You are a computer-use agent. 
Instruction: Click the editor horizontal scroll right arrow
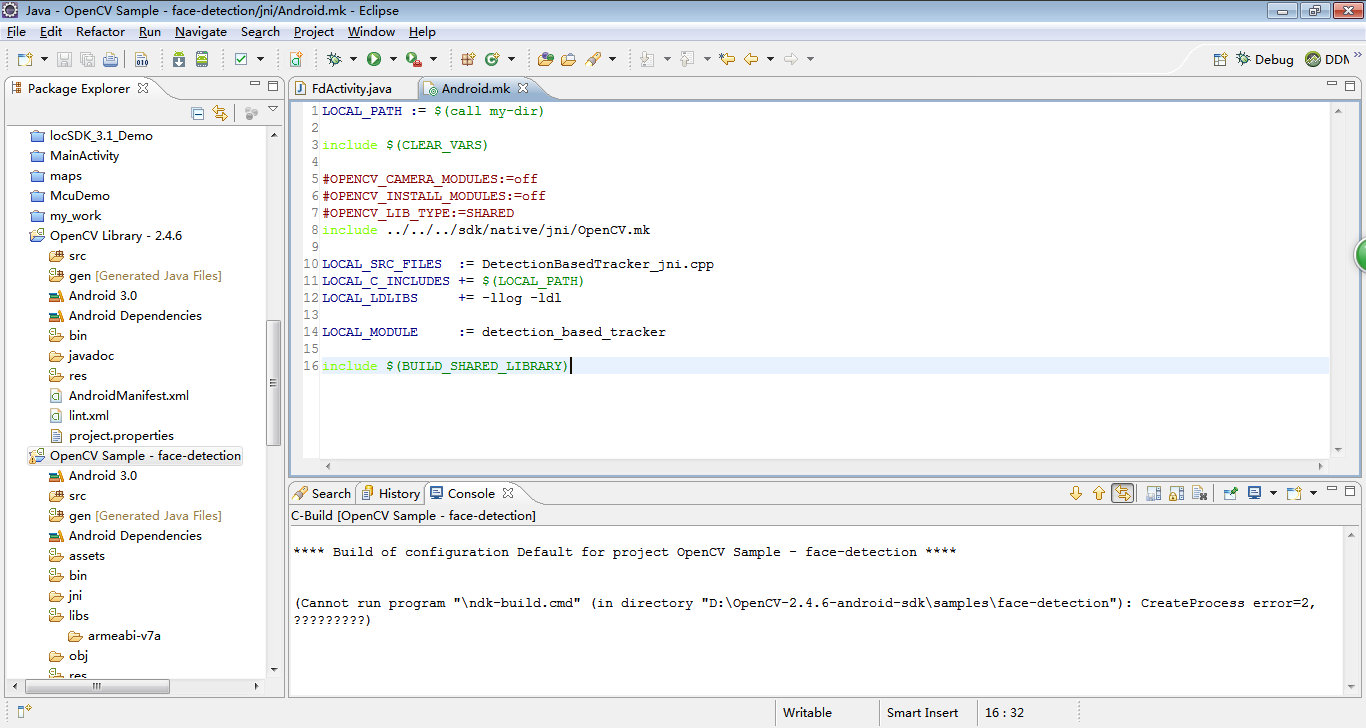click(1321, 466)
